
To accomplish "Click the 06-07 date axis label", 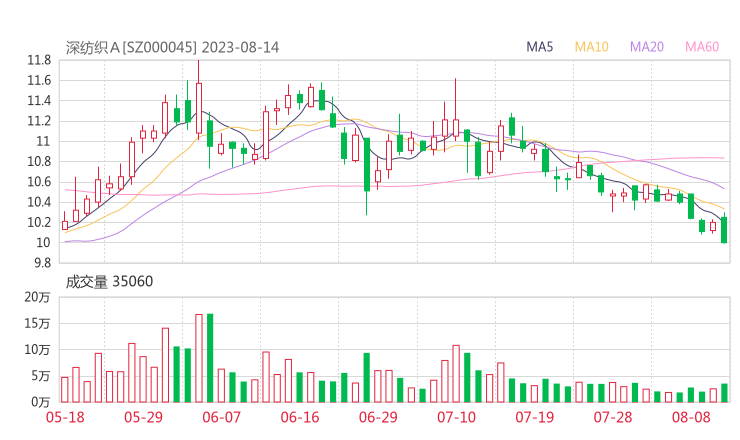I will click(221, 417).
